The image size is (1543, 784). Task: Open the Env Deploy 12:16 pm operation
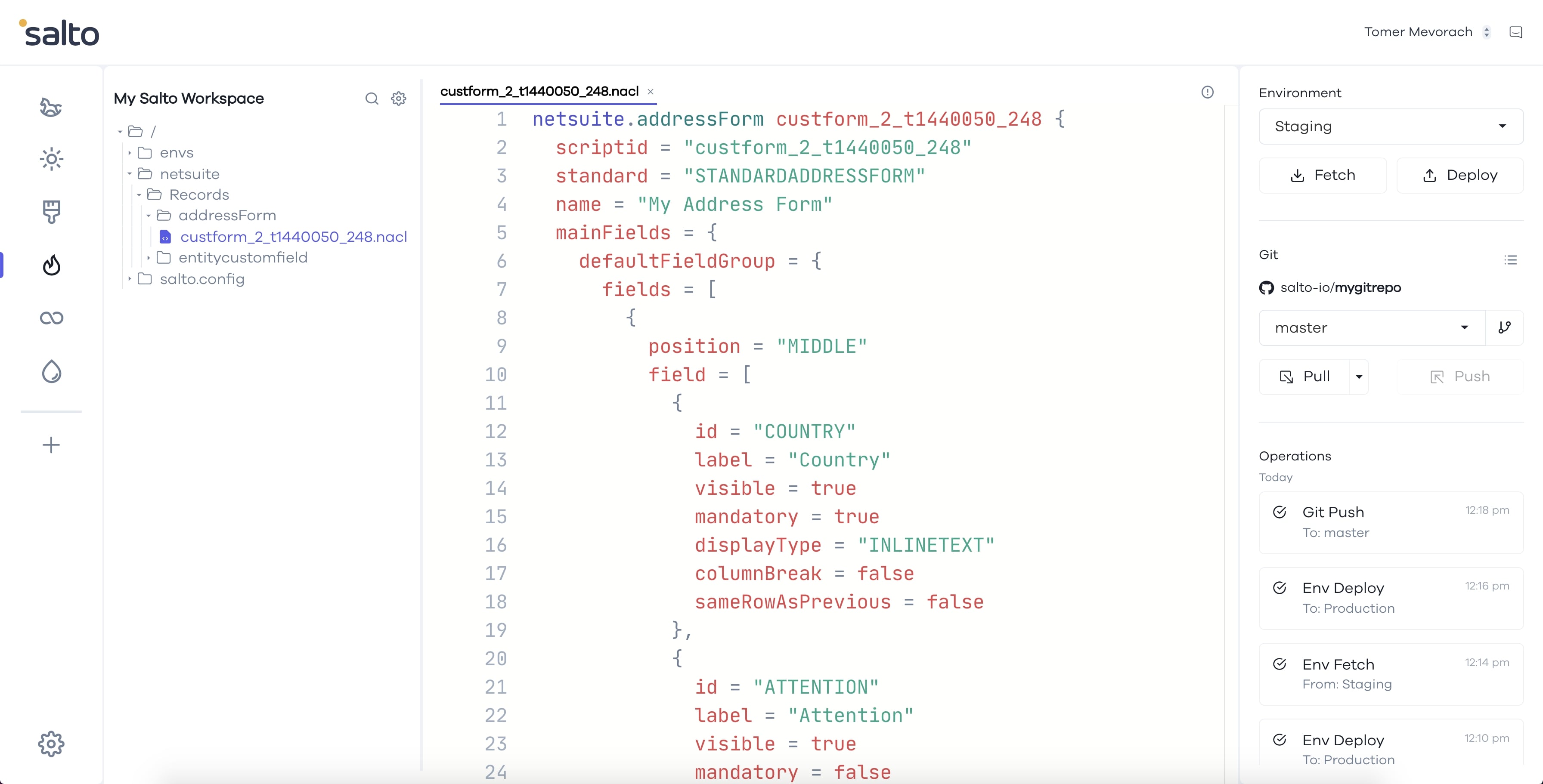coord(1391,599)
